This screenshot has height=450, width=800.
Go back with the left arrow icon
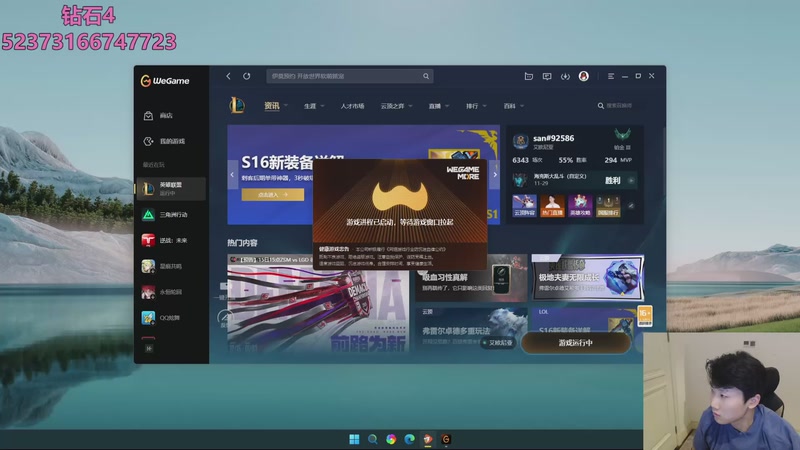[228, 76]
